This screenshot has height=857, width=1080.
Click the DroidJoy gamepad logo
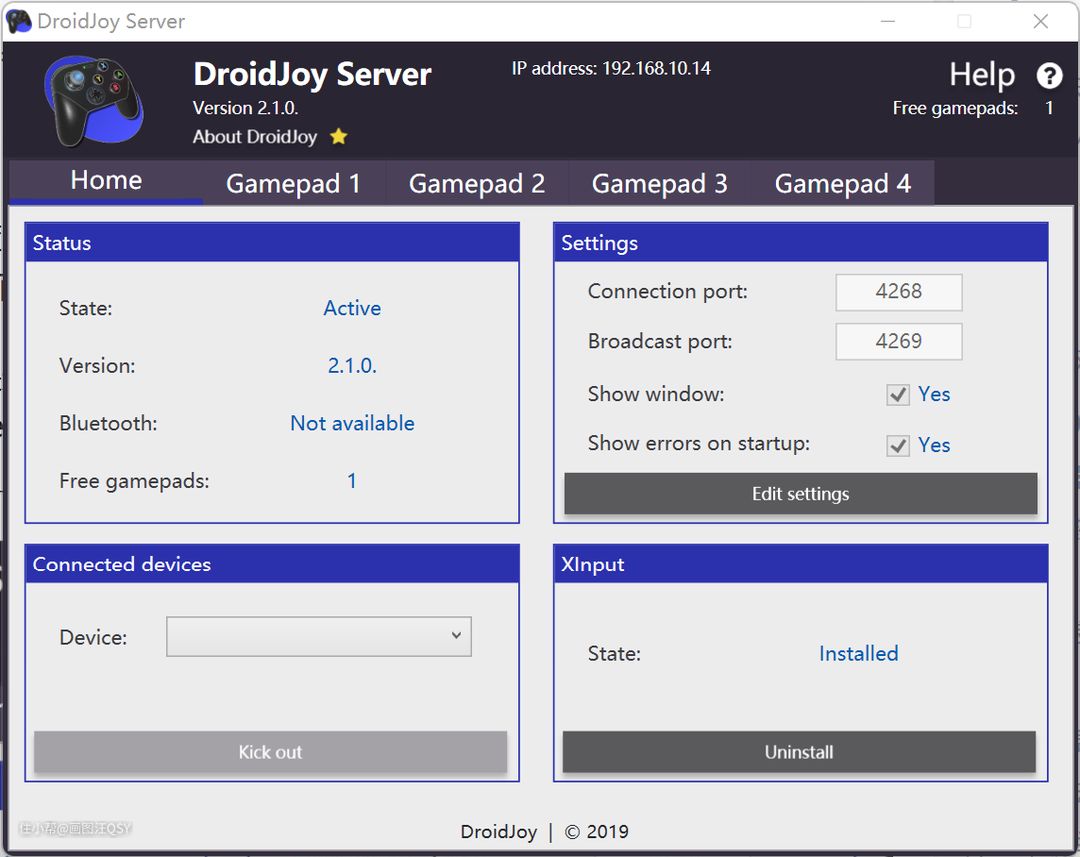pyautogui.click(x=93, y=102)
